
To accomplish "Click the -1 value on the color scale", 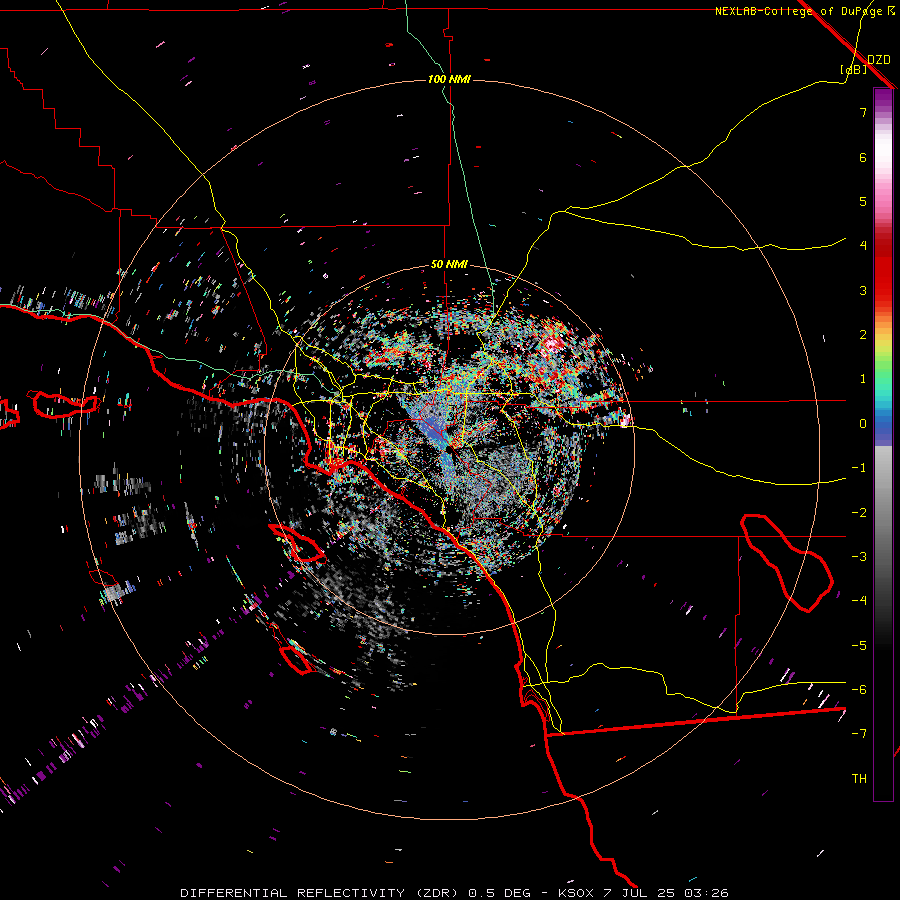I will (x=859, y=468).
